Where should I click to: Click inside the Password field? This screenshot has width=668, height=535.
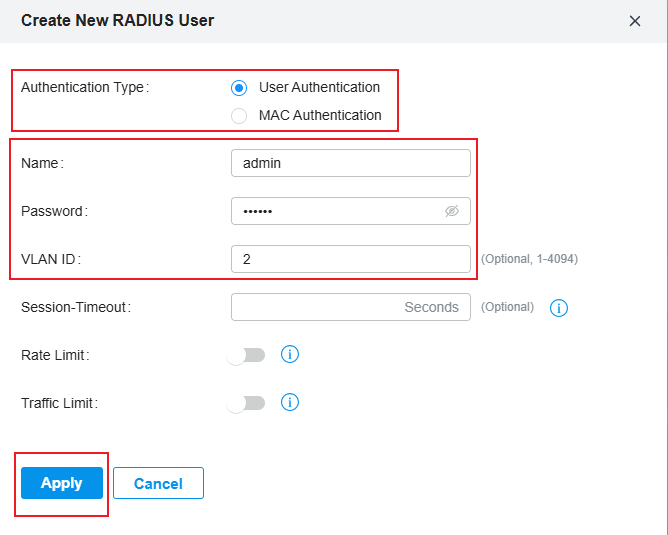(x=351, y=211)
